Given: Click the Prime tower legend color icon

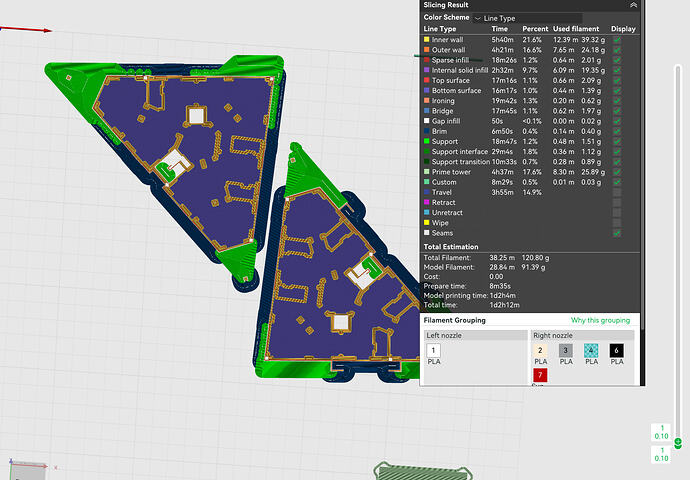Looking at the screenshot, I should (426, 172).
